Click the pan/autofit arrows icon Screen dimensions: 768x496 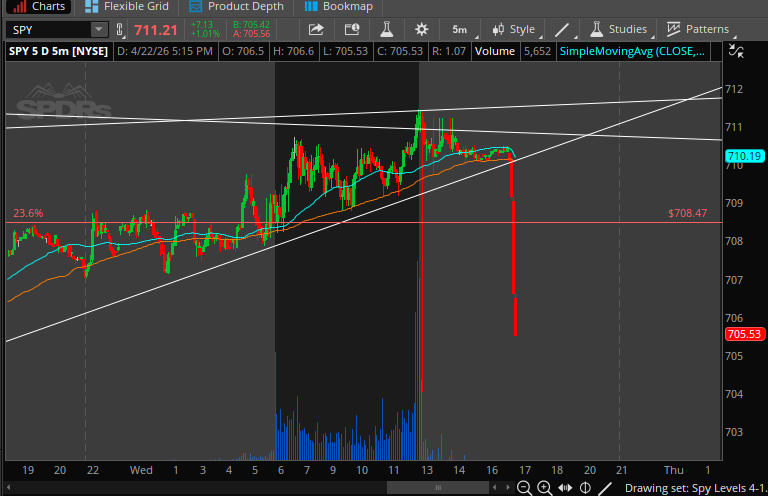[x=565, y=488]
